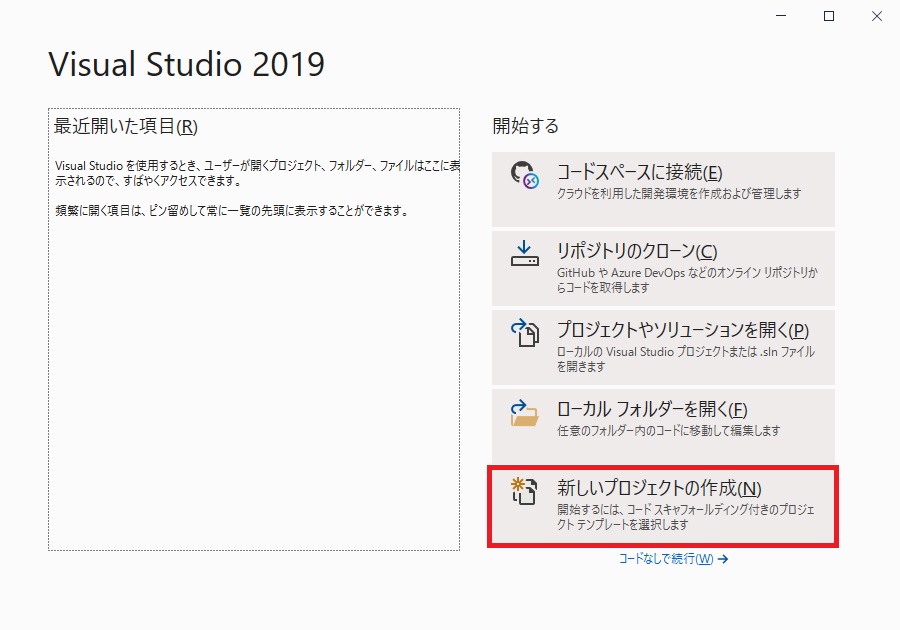The height and width of the screenshot is (630, 900).
Task: Pick ローカル フォルダーを開く(F) option
Action: 663,426
